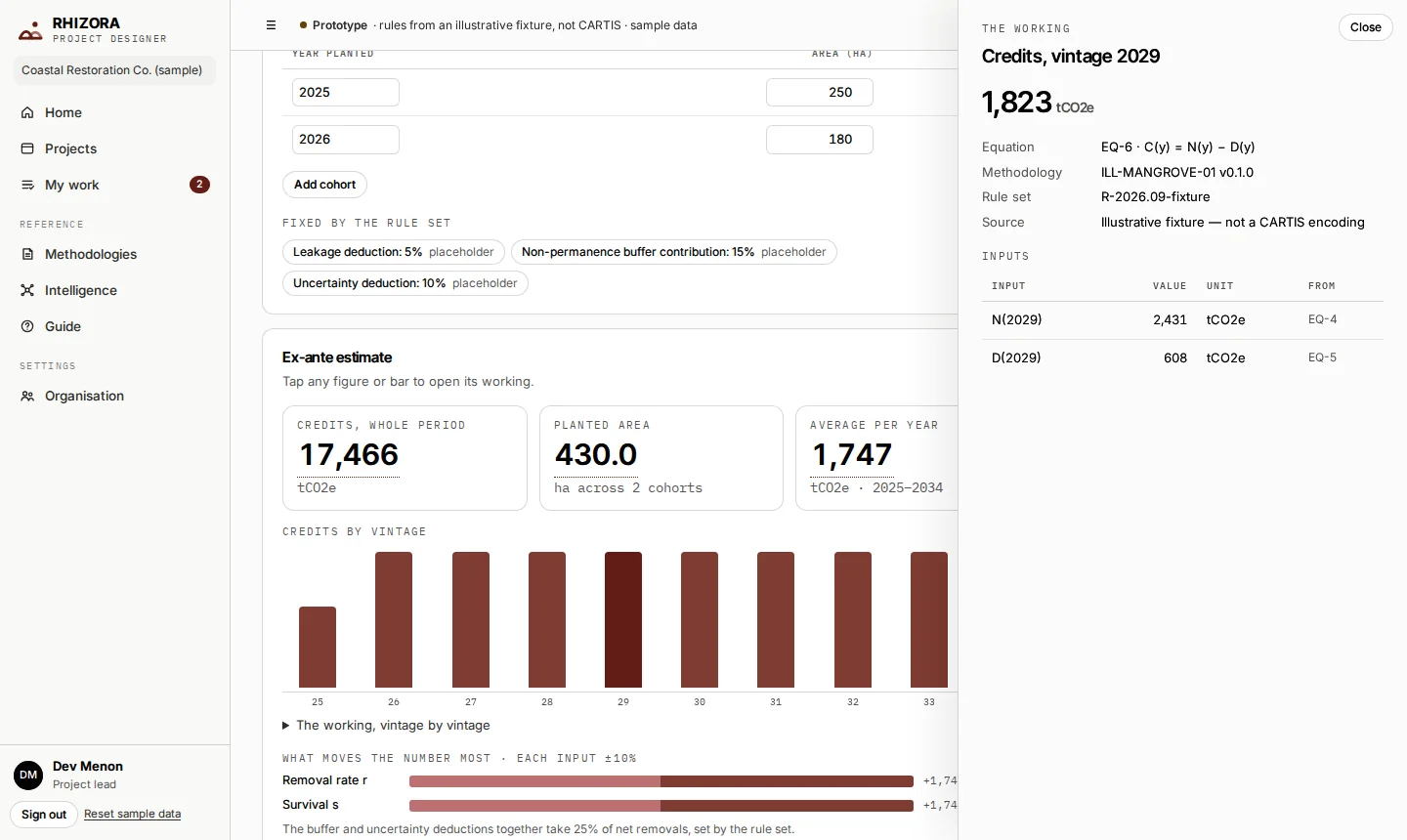Expand 'The working, vintage by vintage'

point(386,725)
